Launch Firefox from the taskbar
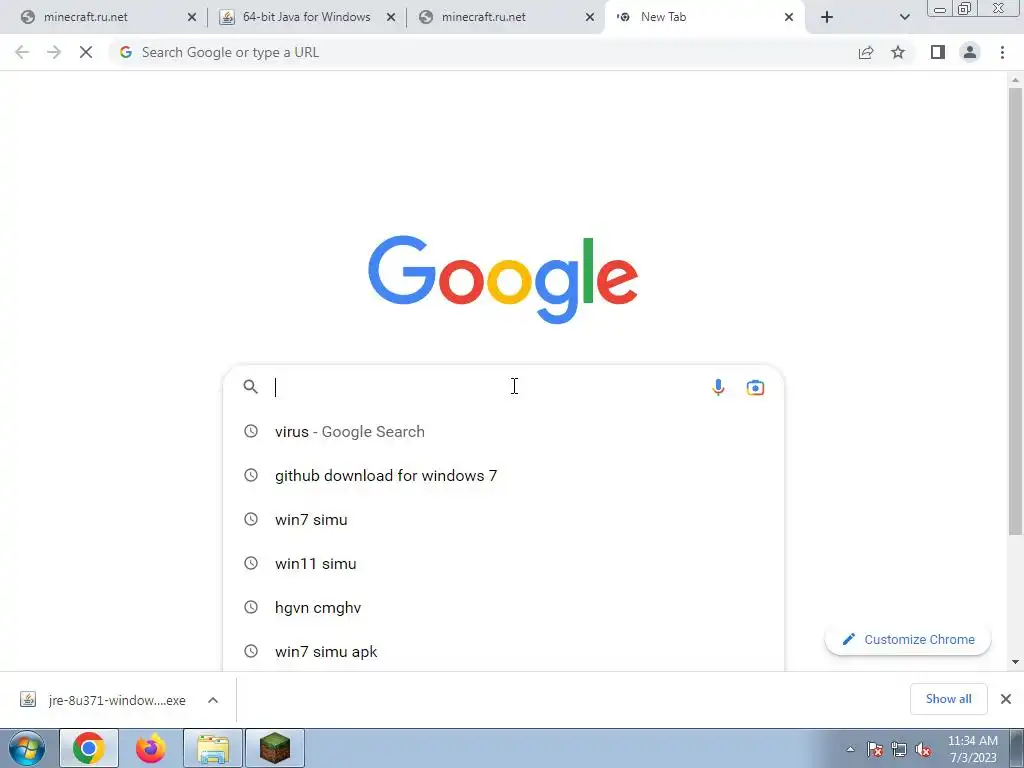The height and width of the screenshot is (768, 1024). click(150, 748)
